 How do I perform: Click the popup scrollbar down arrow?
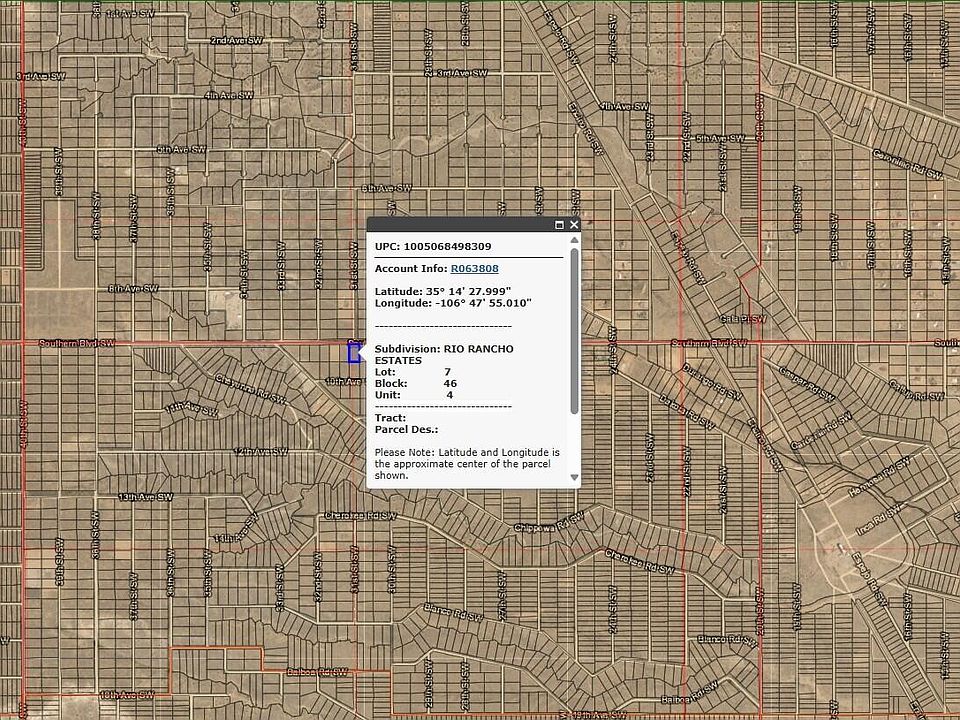pos(574,478)
